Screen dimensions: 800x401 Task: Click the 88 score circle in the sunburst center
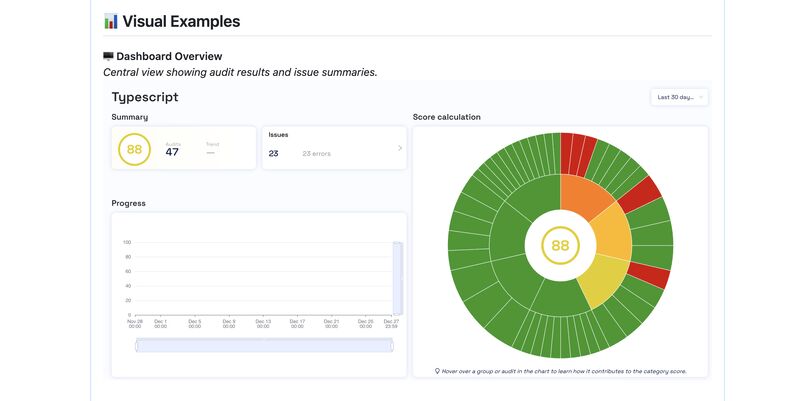tap(560, 245)
